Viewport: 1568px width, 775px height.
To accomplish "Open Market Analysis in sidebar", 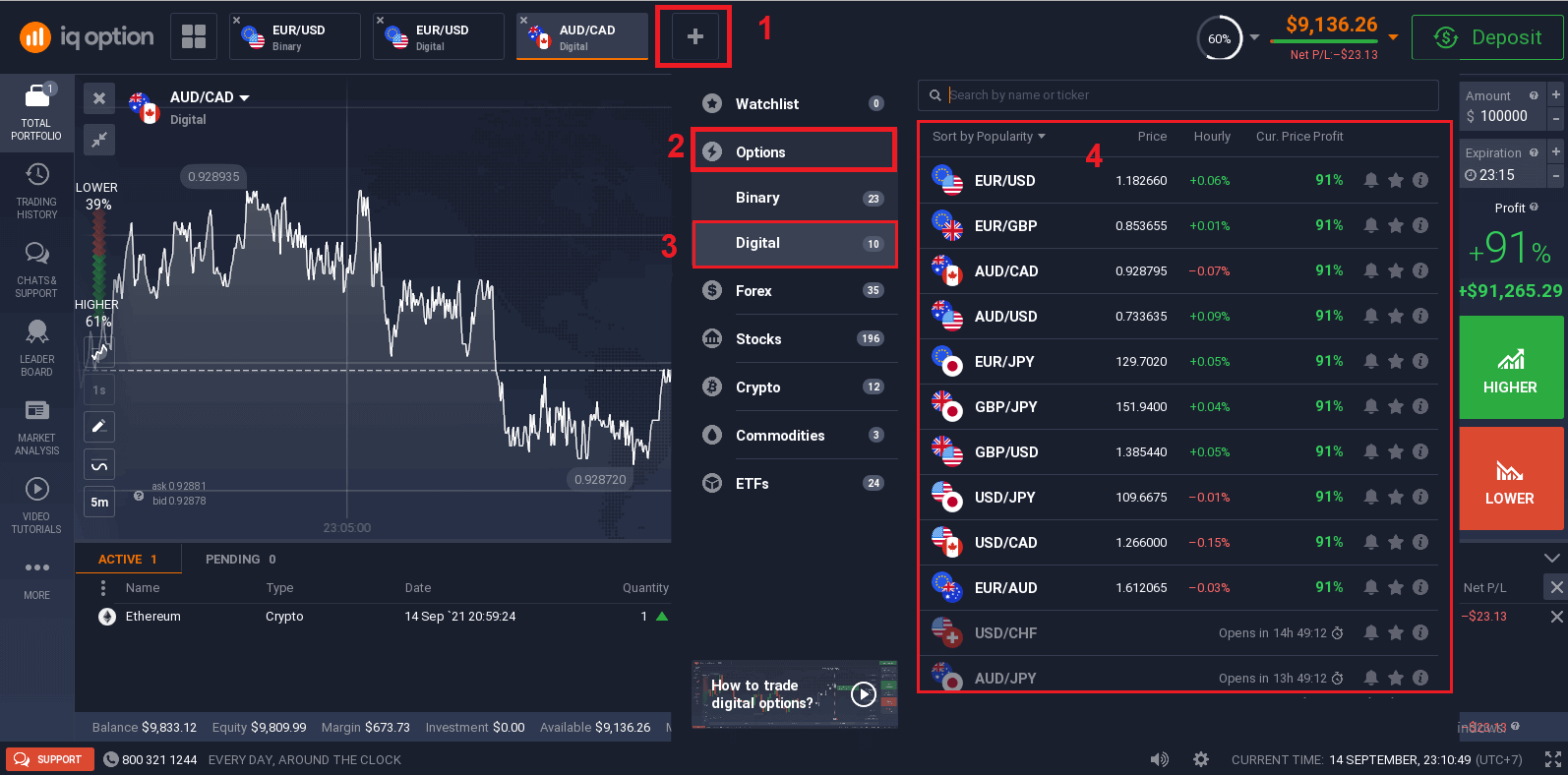I will pos(36,426).
